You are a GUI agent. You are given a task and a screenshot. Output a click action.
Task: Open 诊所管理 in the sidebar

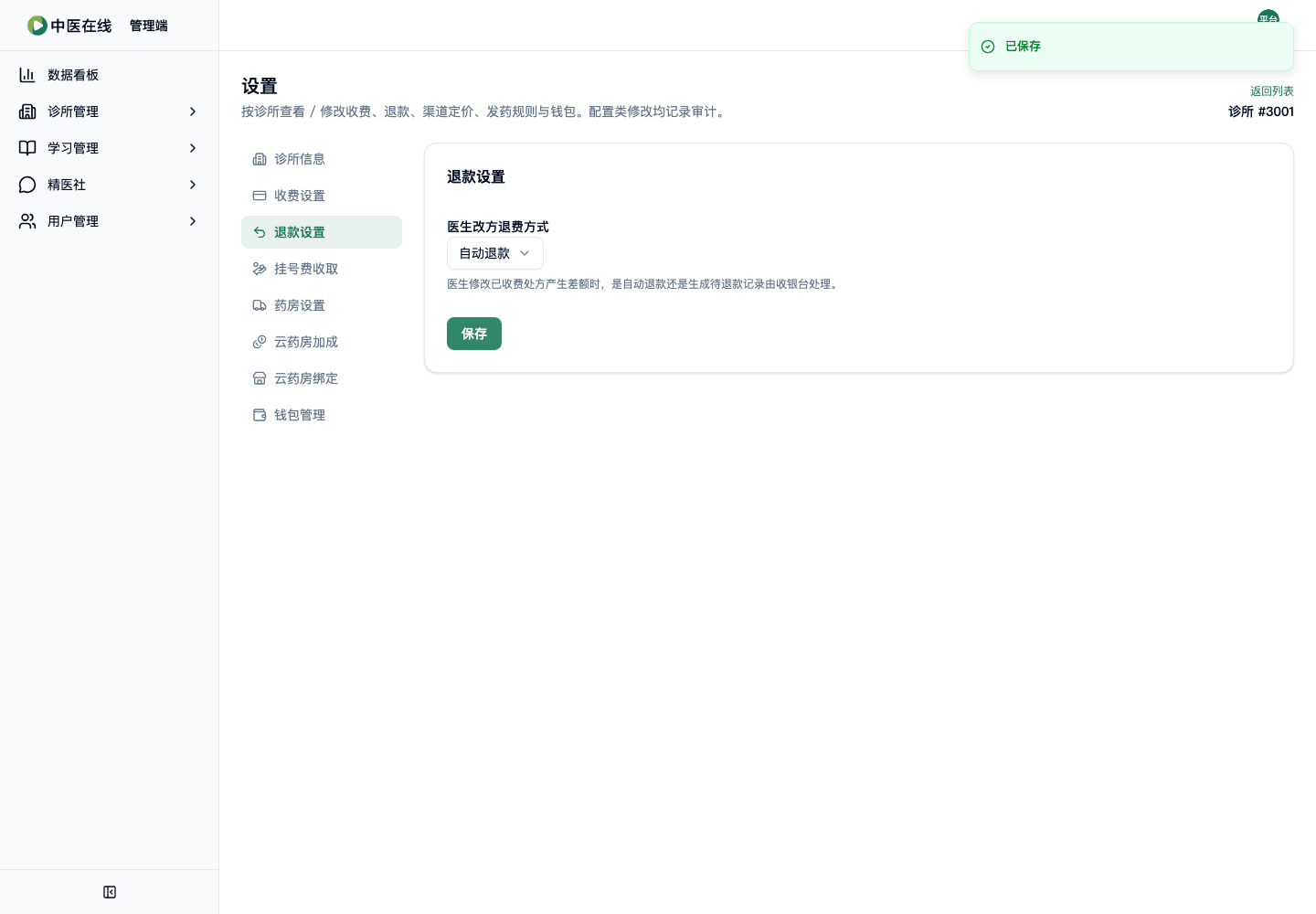[110, 112]
